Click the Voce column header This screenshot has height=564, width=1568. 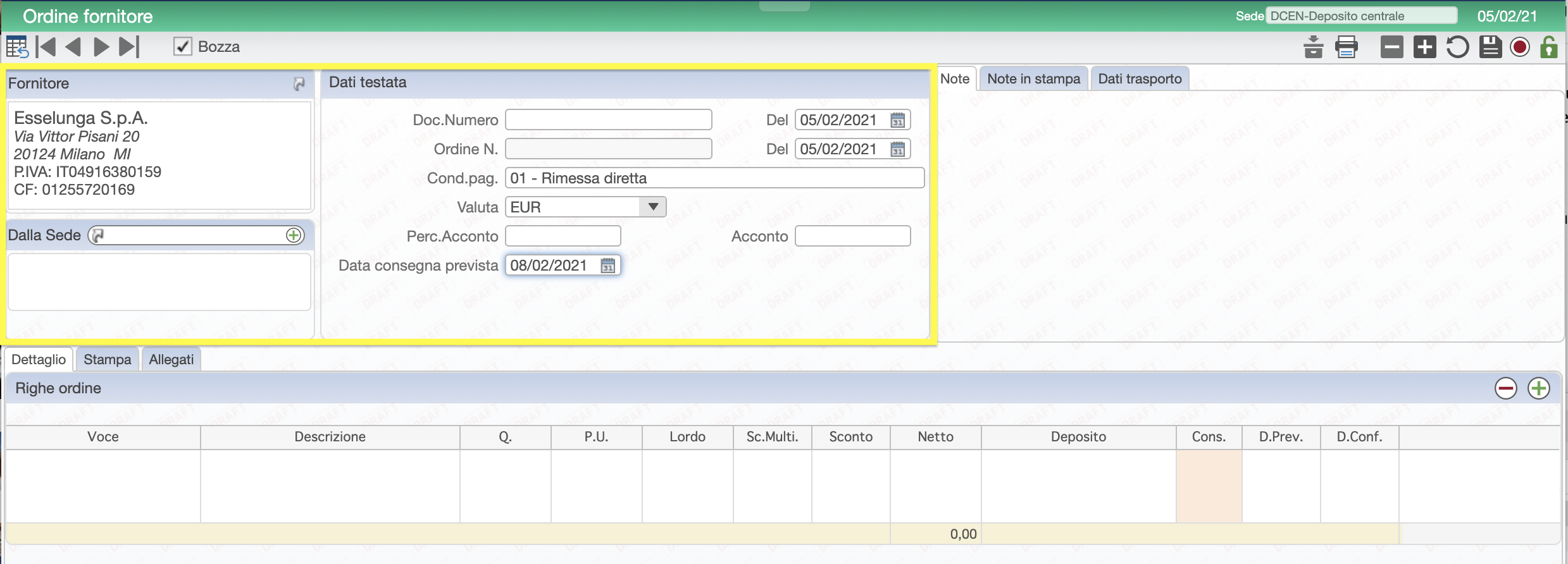pyautogui.click(x=103, y=437)
